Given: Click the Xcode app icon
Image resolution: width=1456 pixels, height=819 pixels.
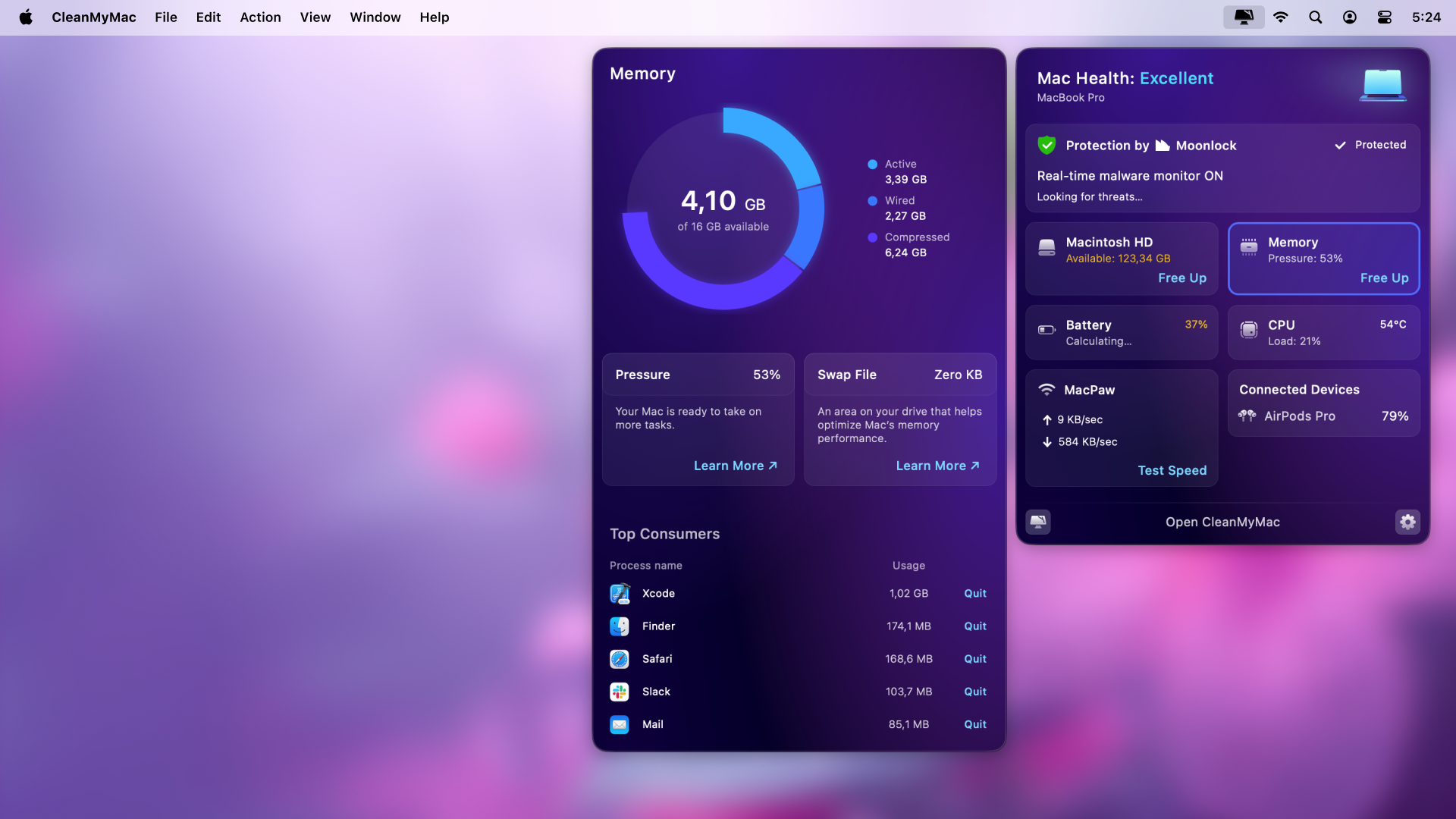Looking at the screenshot, I should (620, 594).
